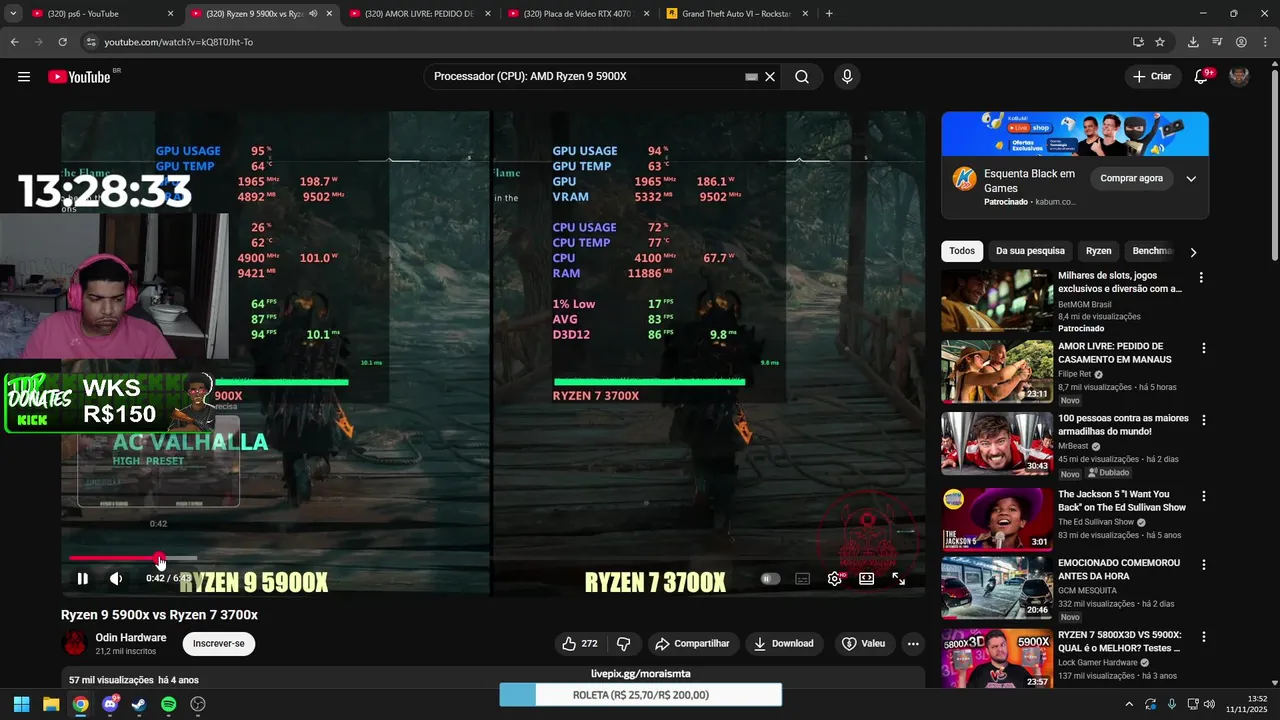Close the ps6 - YouTube tab
This screenshot has height=720, width=1280.
click(x=170, y=14)
